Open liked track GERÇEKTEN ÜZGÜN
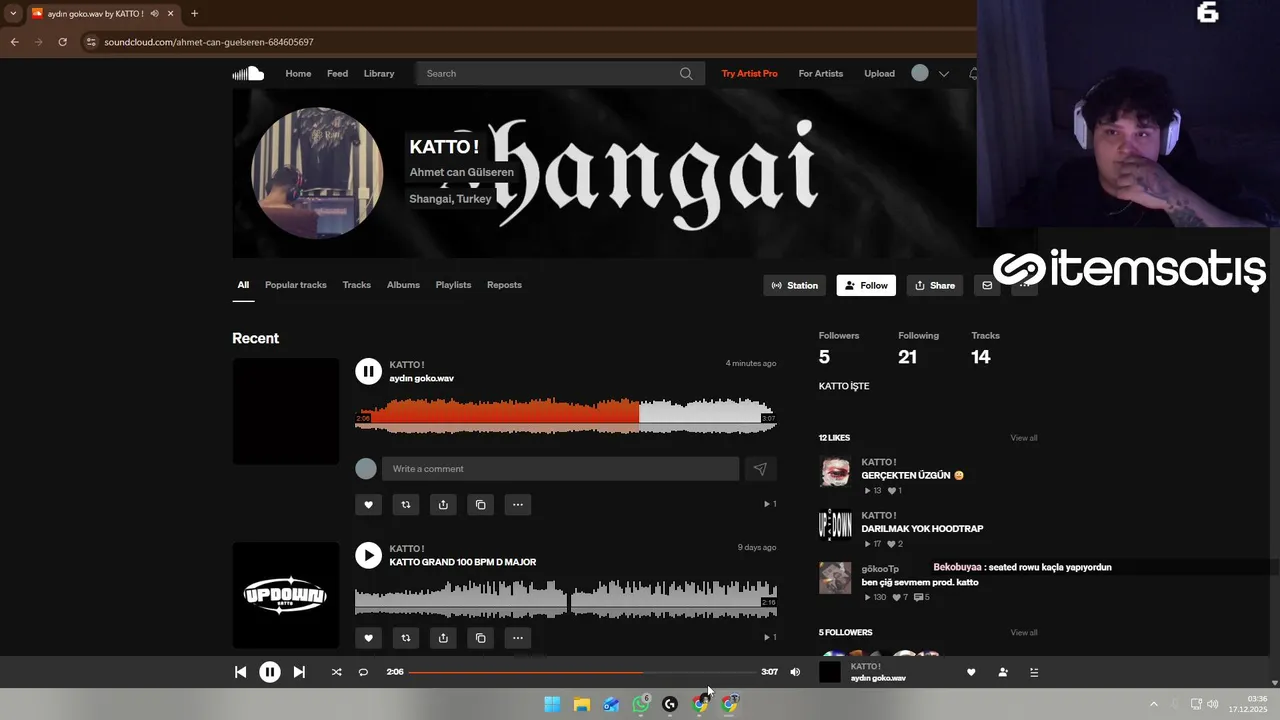Viewport: 1280px width, 720px height. [911, 475]
